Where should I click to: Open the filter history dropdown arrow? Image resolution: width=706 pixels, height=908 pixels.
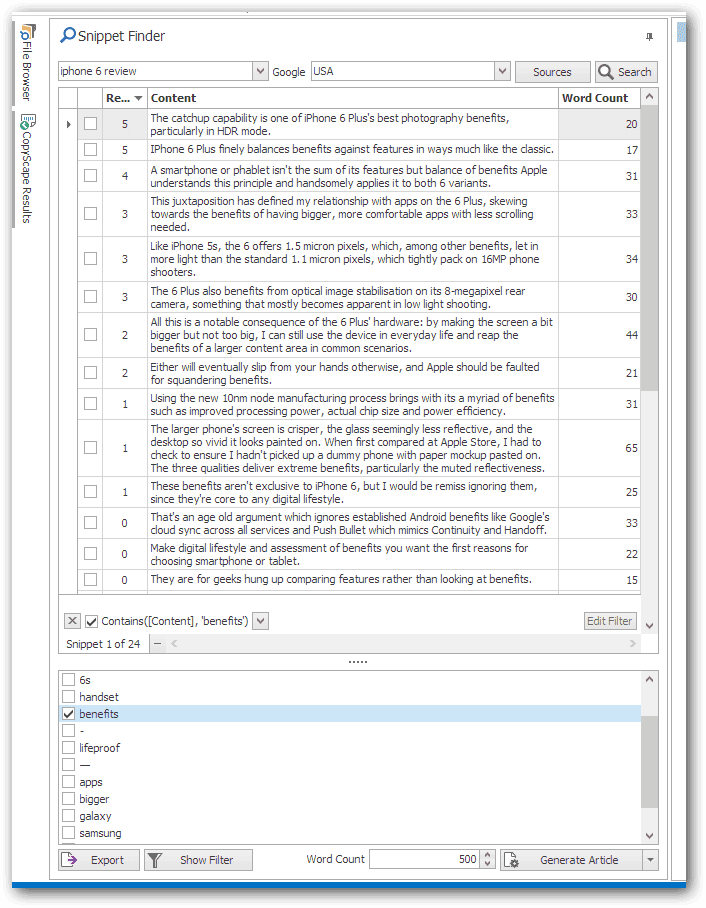point(261,621)
